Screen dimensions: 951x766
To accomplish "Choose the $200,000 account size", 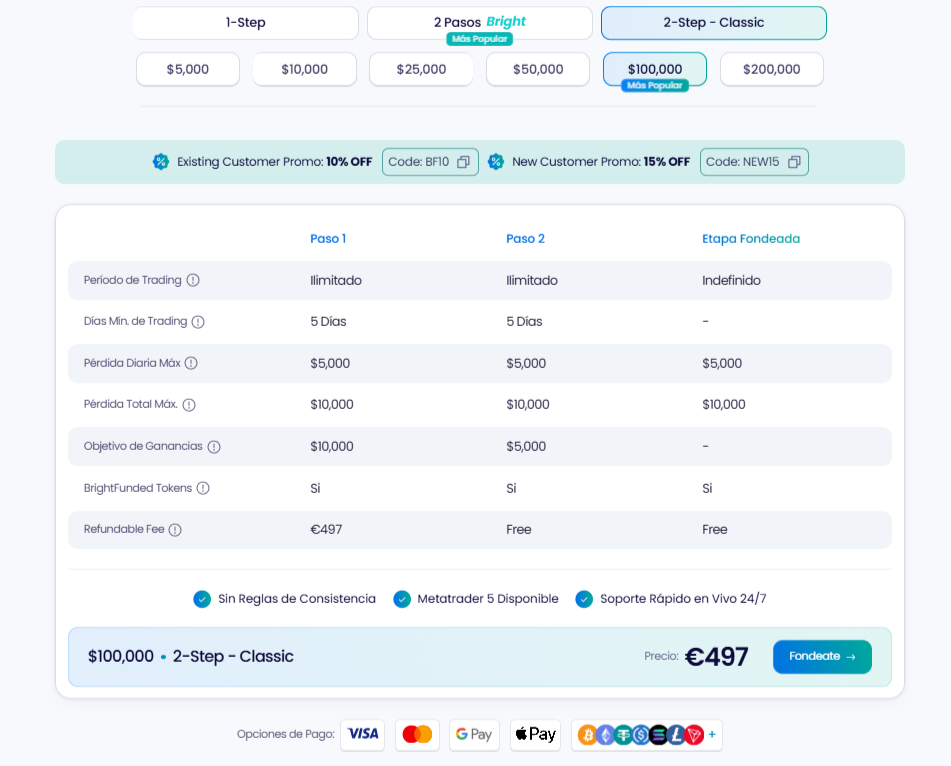I will (771, 69).
